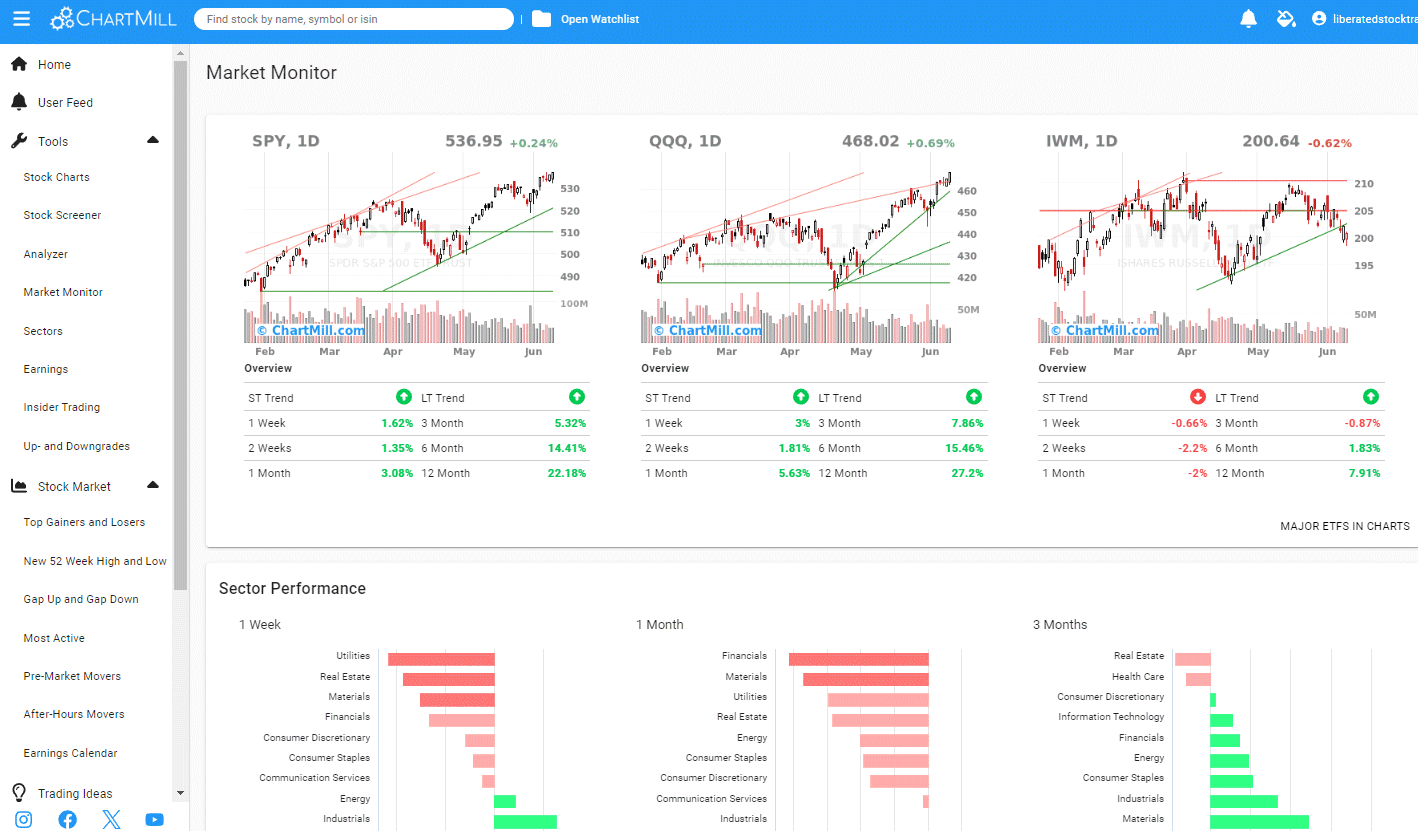Click the Stock Market chart icon
Image resolution: width=1418 pixels, height=831 pixels.
click(19, 485)
